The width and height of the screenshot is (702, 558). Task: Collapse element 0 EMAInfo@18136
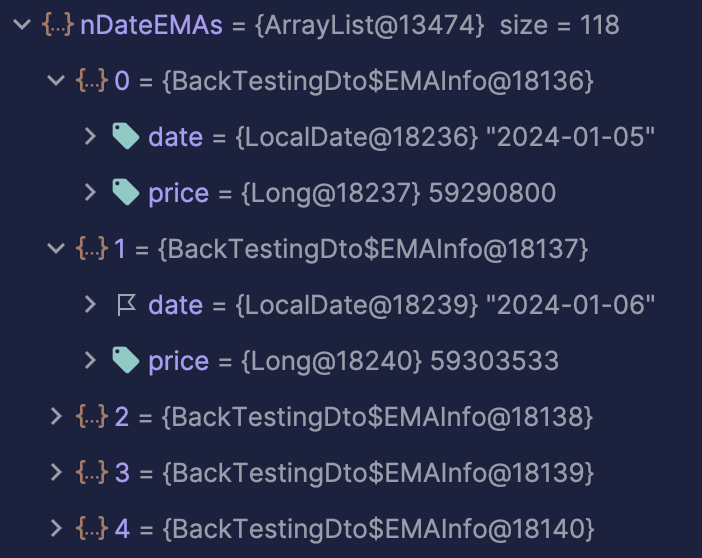56,81
